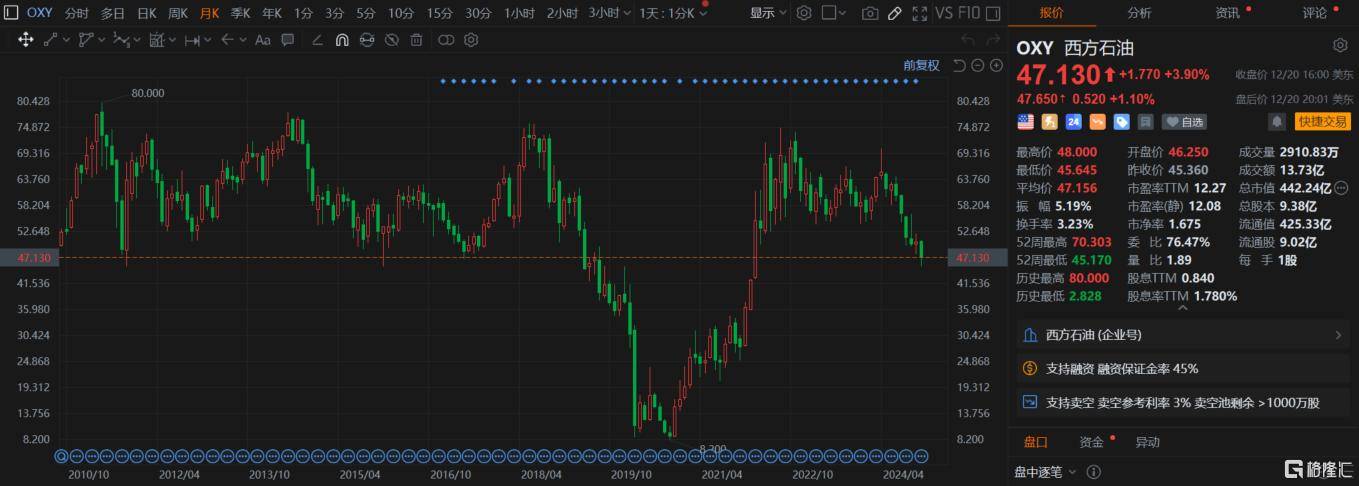
Task: Select the wave pattern drawing tool
Action: click(121, 40)
